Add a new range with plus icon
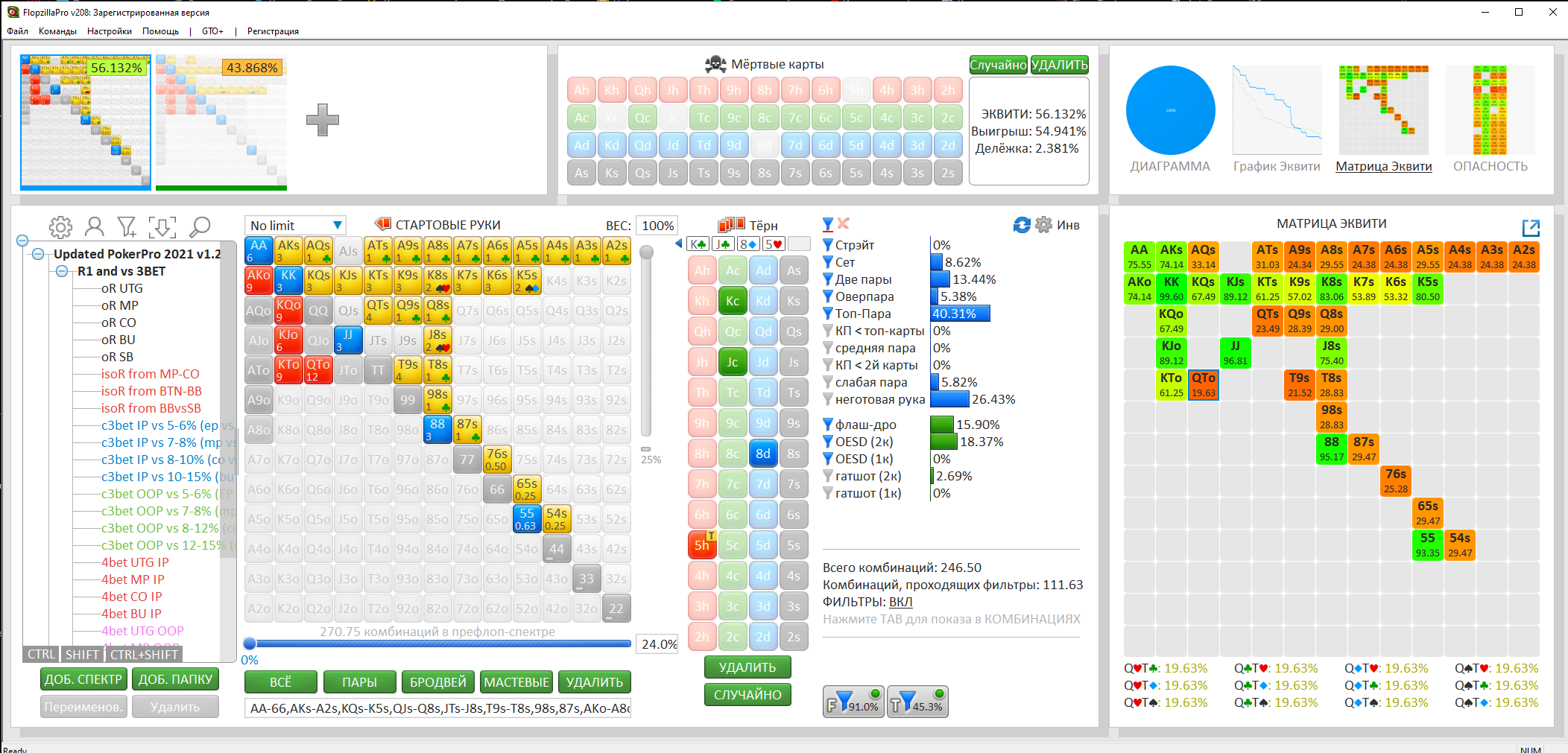Image resolution: width=1568 pixels, height=753 pixels. point(323,120)
